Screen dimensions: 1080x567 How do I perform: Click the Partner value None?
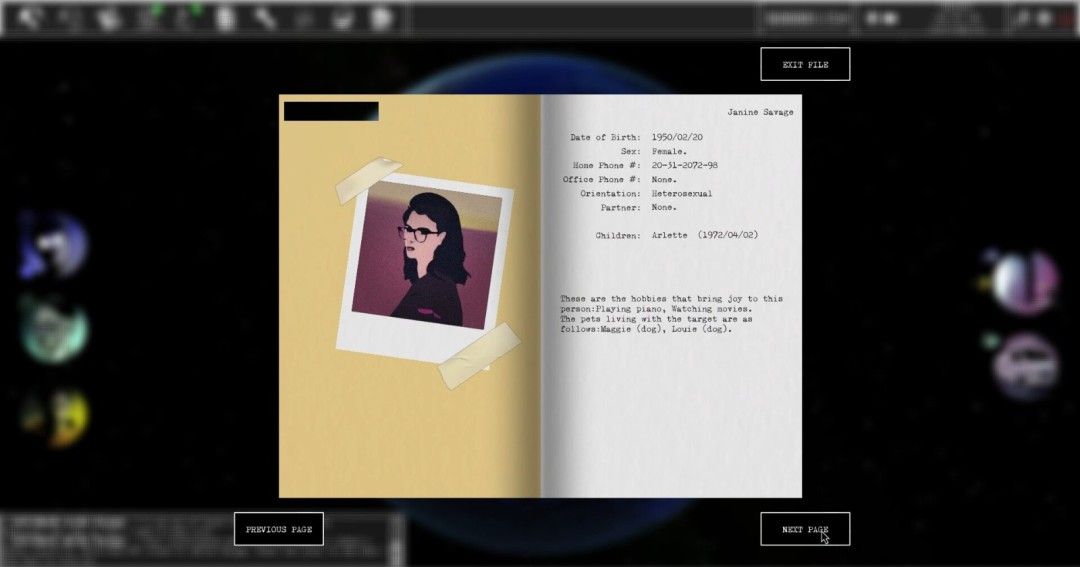(x=664, y=207)
